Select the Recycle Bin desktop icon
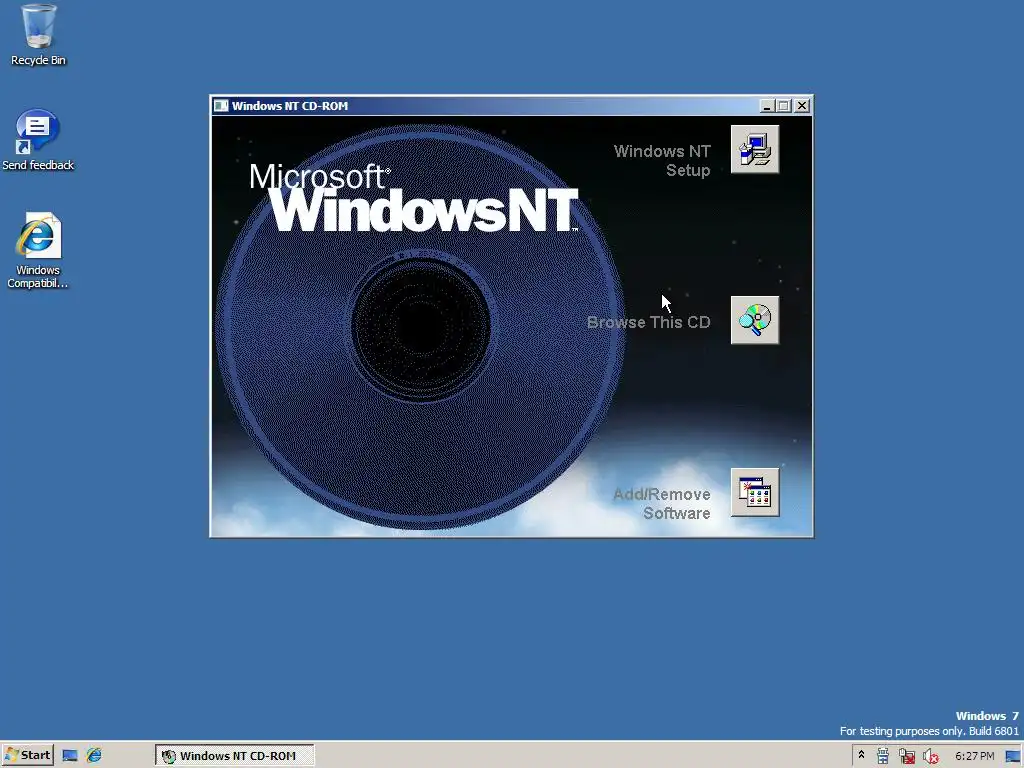This screenshot has height=768, width=1024. (39, 35)
